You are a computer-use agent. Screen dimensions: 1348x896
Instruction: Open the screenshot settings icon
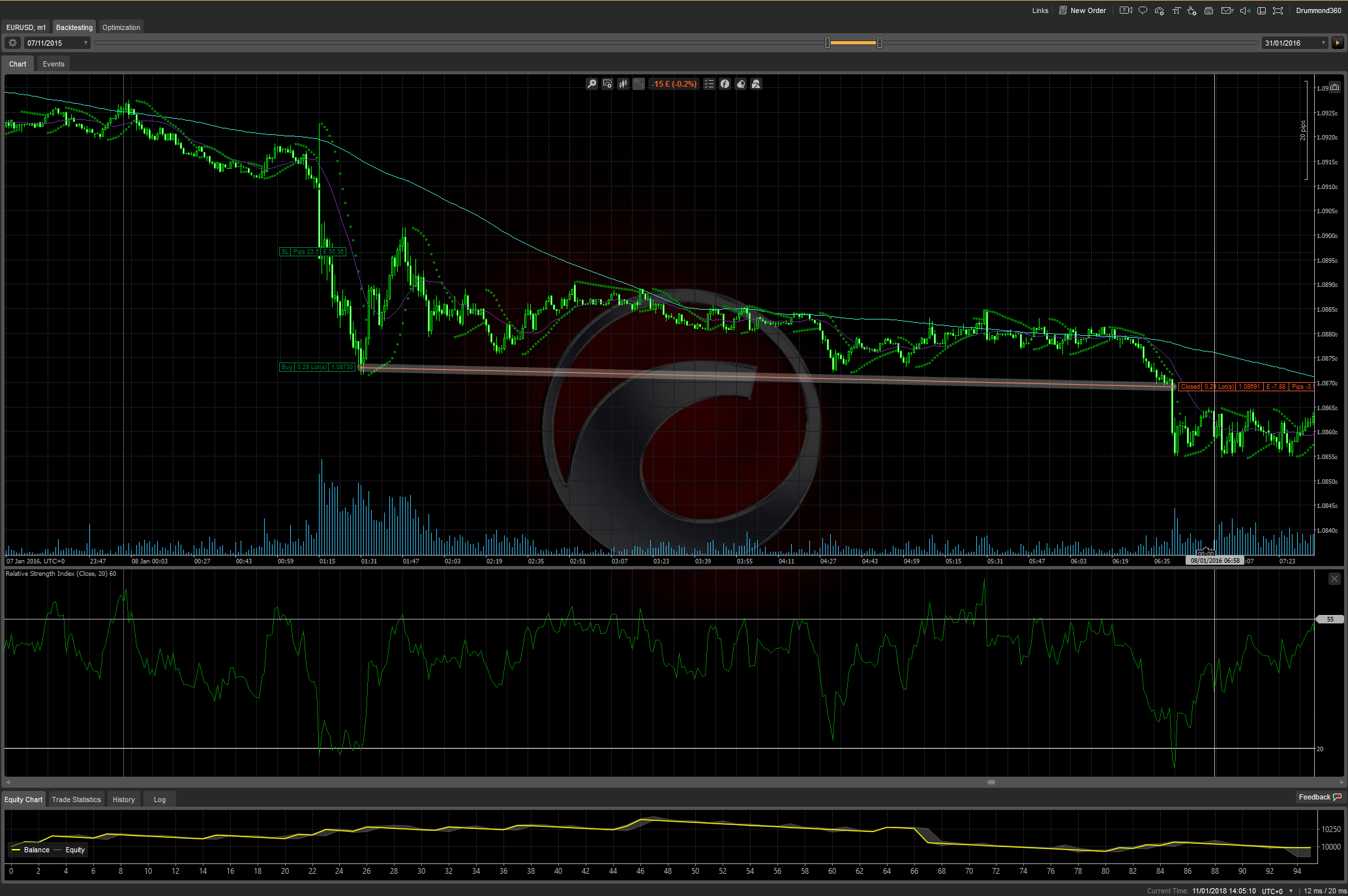[1159, 10]
